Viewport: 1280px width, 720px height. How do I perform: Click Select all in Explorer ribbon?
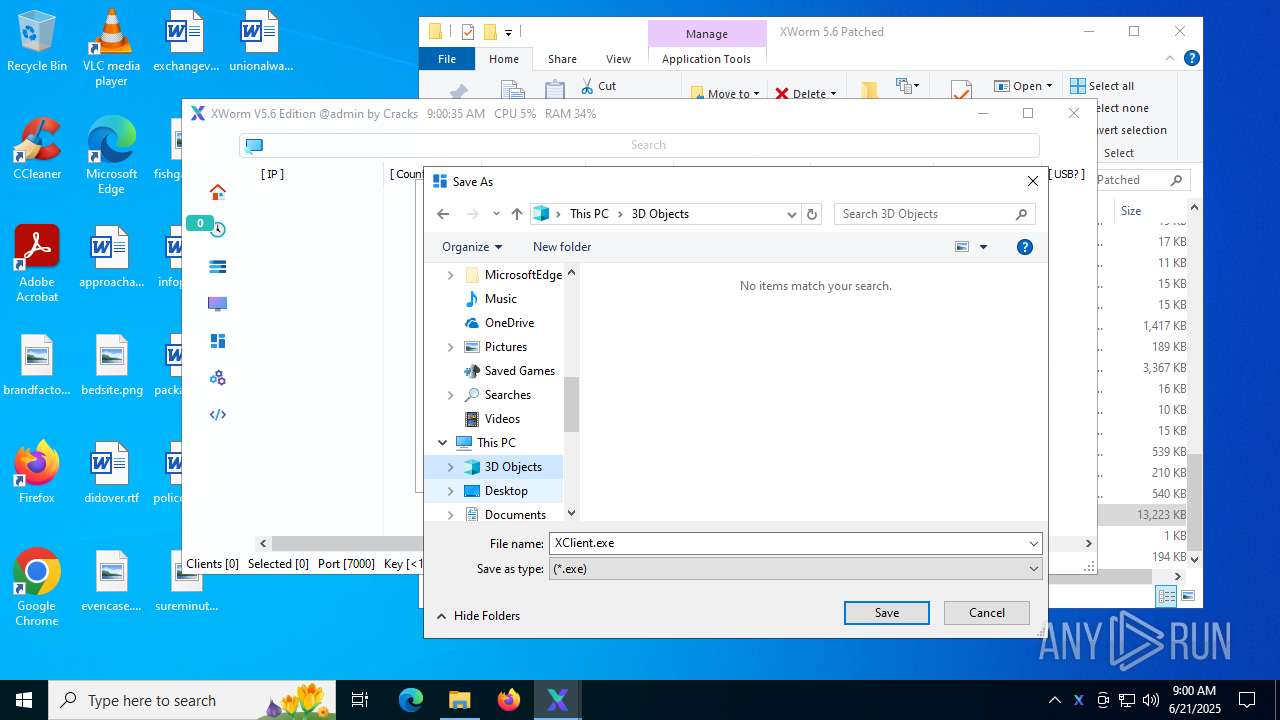point(1102,86)
